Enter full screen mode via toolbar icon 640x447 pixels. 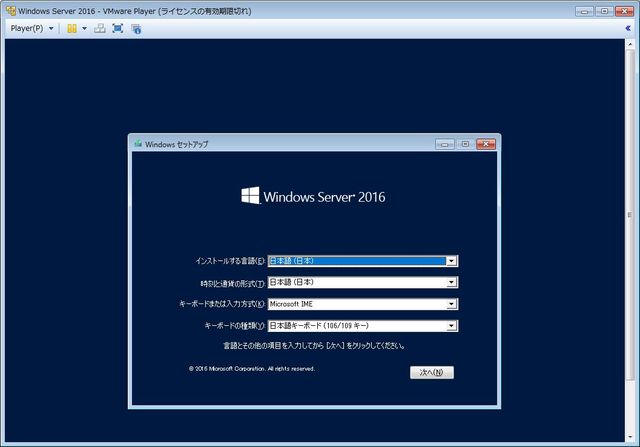118,29
